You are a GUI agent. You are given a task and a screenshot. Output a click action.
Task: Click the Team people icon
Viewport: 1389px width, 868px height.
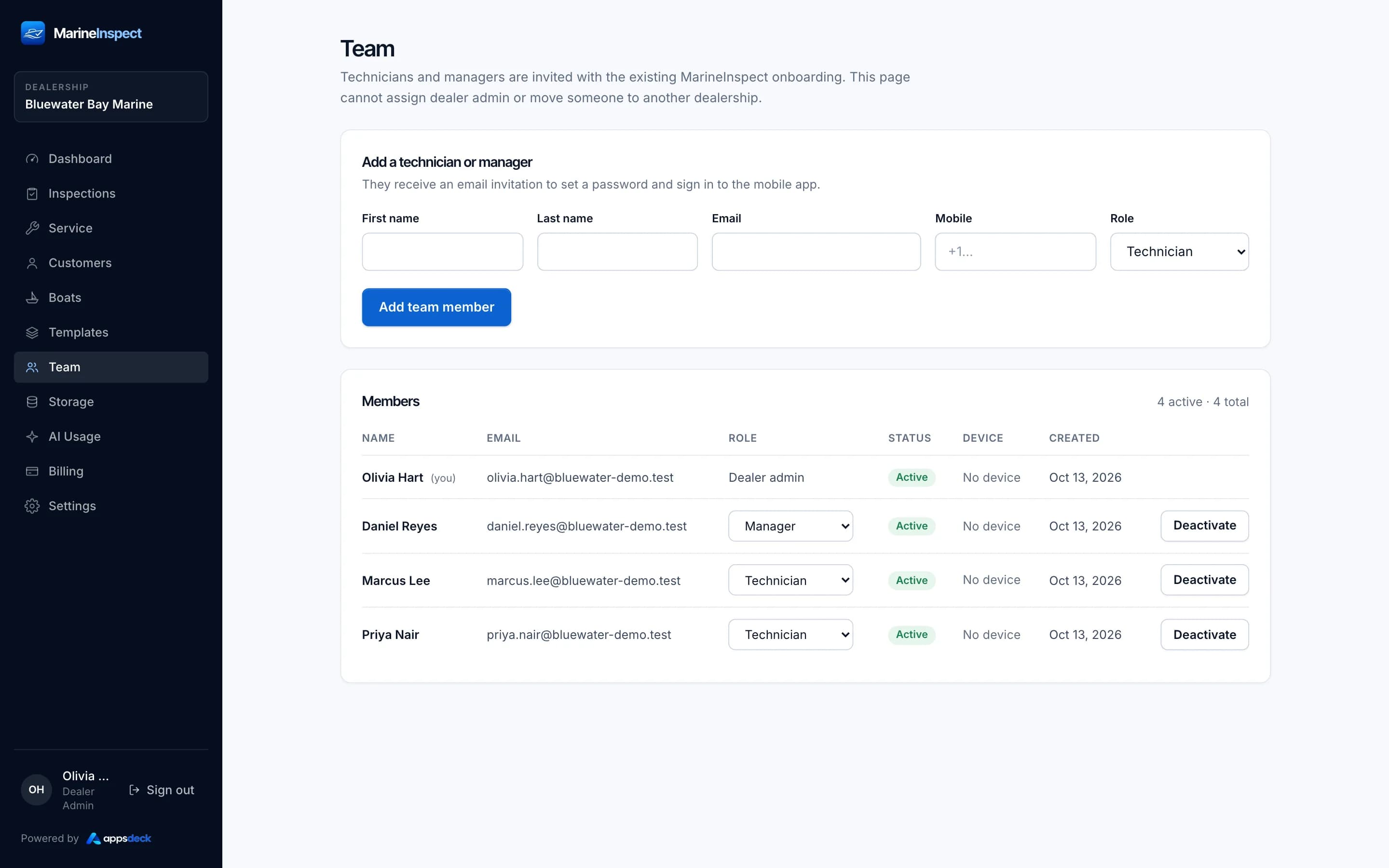click(32, 367)
